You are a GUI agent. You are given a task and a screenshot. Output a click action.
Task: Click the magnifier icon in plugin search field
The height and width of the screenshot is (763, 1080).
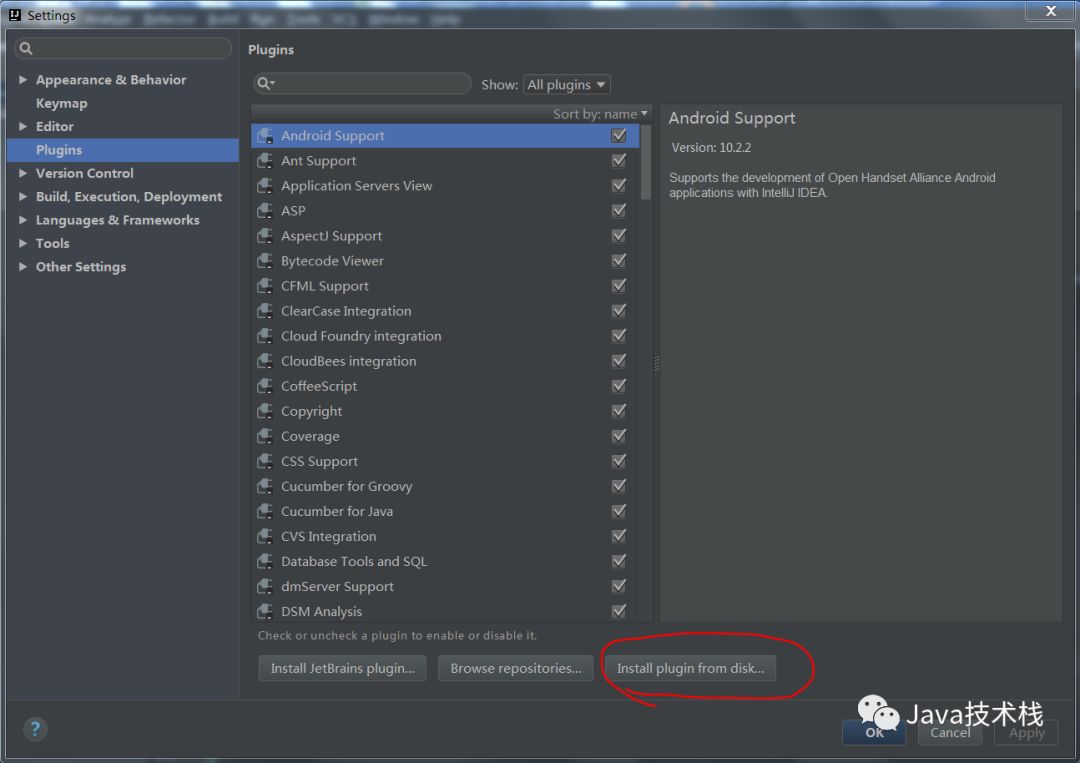pyautogui.click(x=265, y=84)
